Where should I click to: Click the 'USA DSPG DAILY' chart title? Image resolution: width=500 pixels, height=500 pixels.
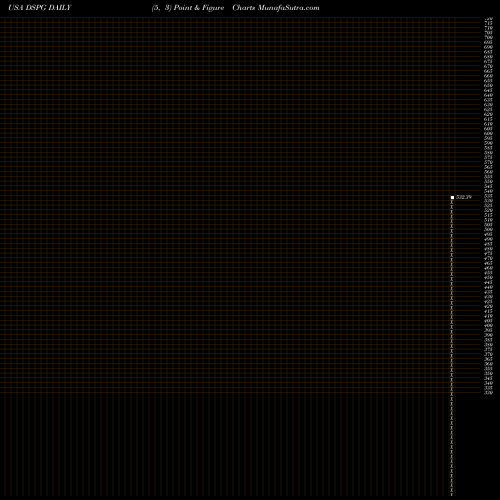coord(40,8)
